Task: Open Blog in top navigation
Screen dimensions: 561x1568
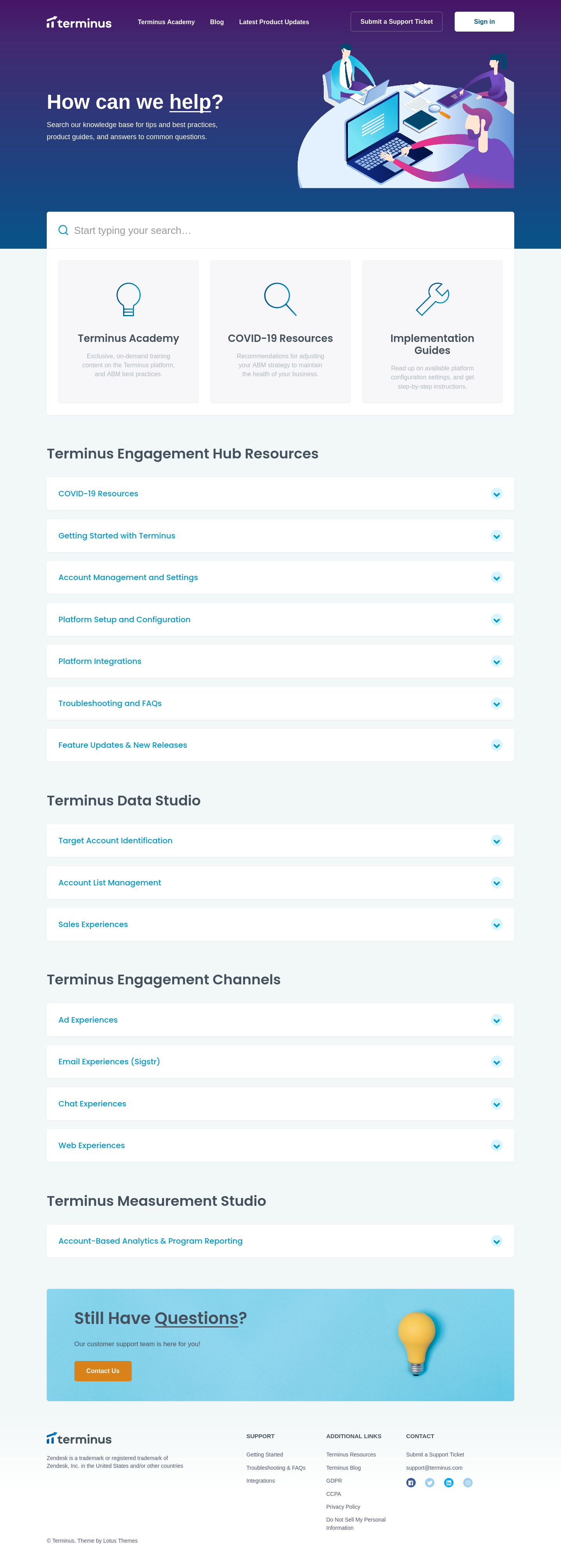Action: click(x=217, y=22)
